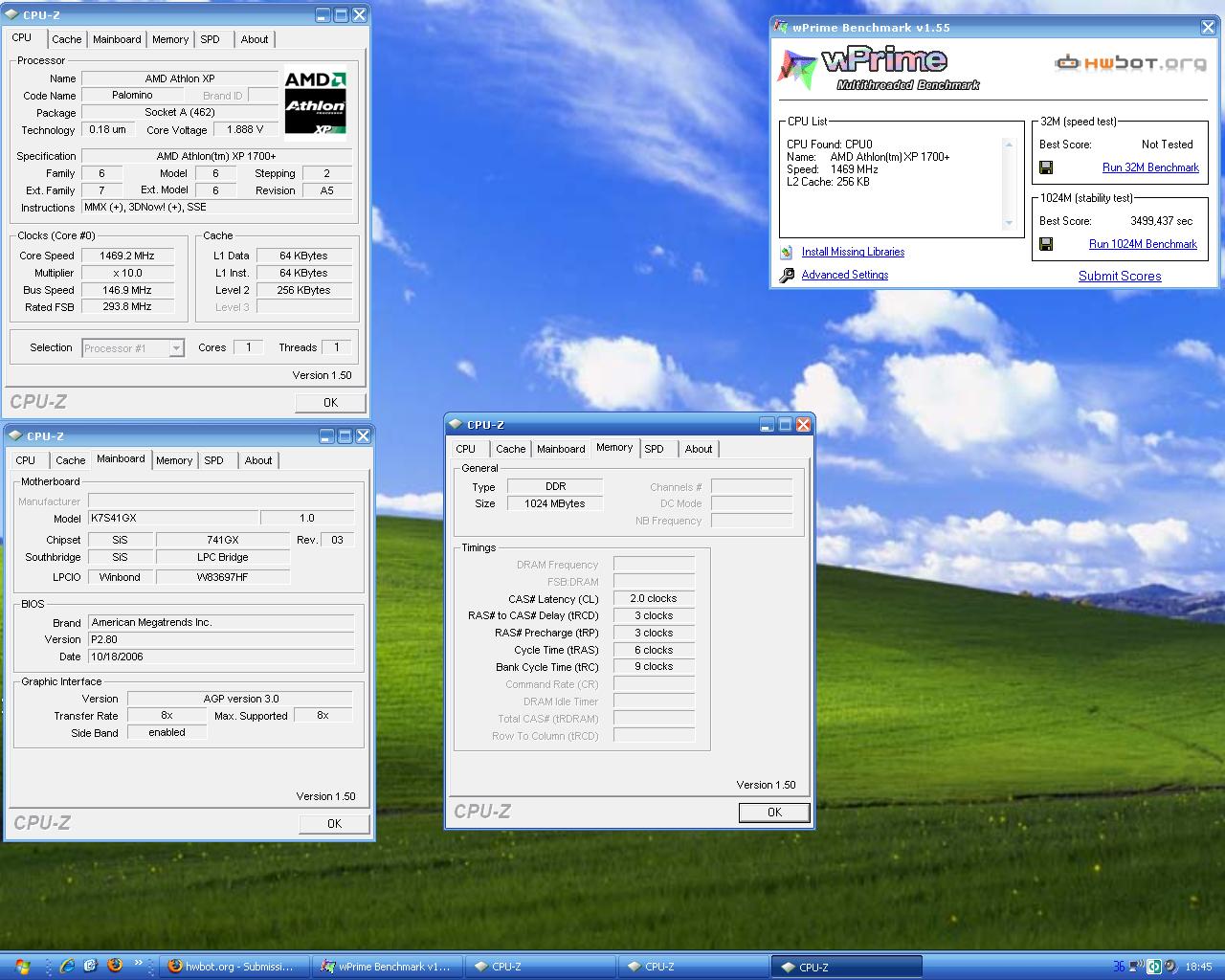Click the Install Missing Libraries icon

[x=787, y=253]
